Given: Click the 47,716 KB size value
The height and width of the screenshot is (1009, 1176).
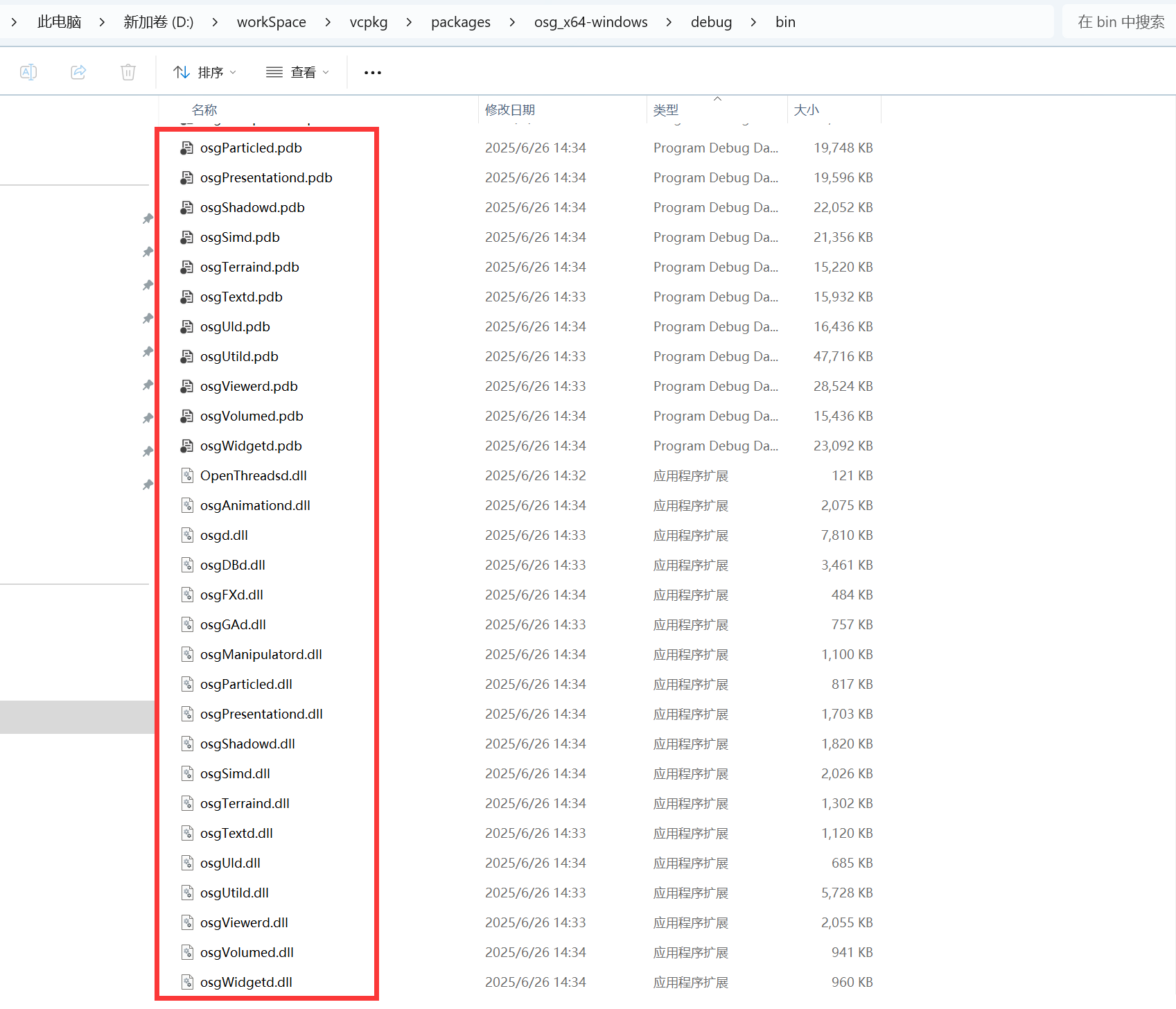Looking at the screenshot, I should point(843,356).
